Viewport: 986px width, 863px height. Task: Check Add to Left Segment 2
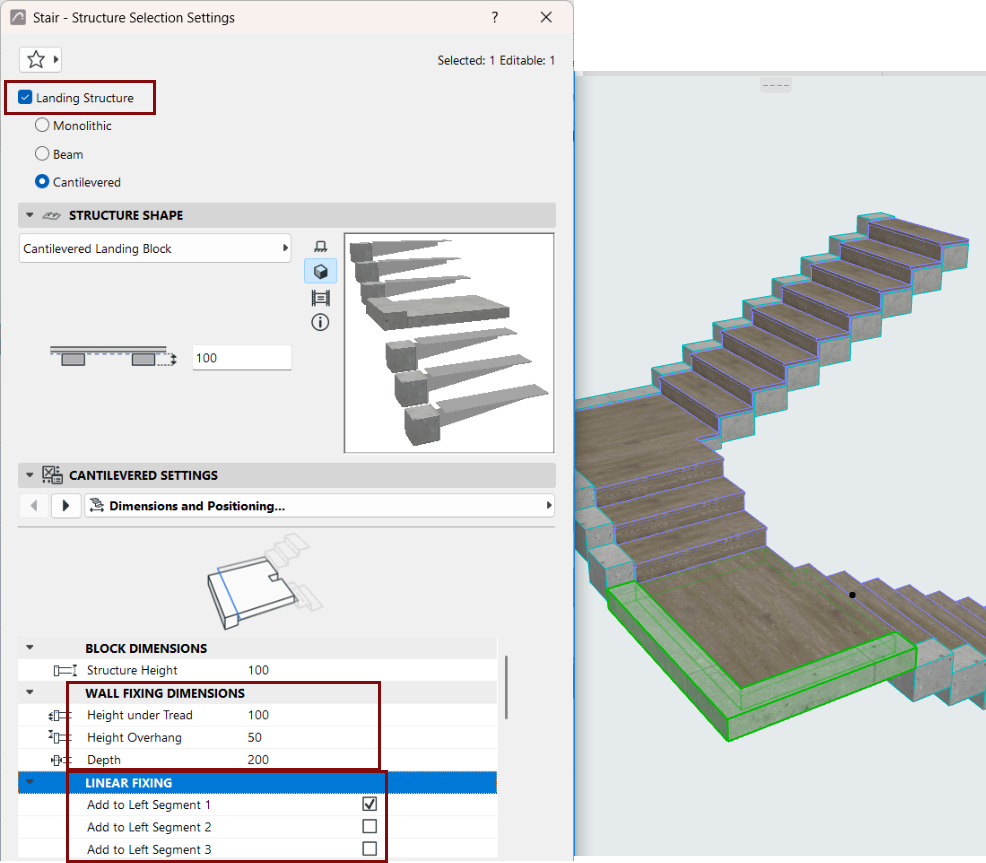coord(370,827)
